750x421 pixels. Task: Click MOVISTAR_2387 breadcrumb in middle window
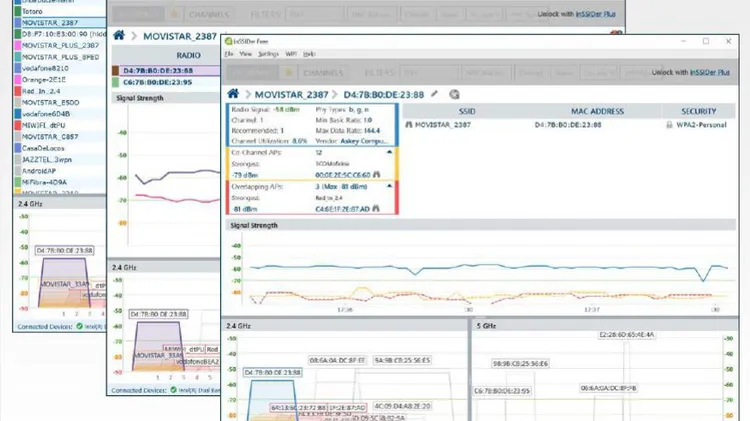pyautogui.click(x=180, y=36)
